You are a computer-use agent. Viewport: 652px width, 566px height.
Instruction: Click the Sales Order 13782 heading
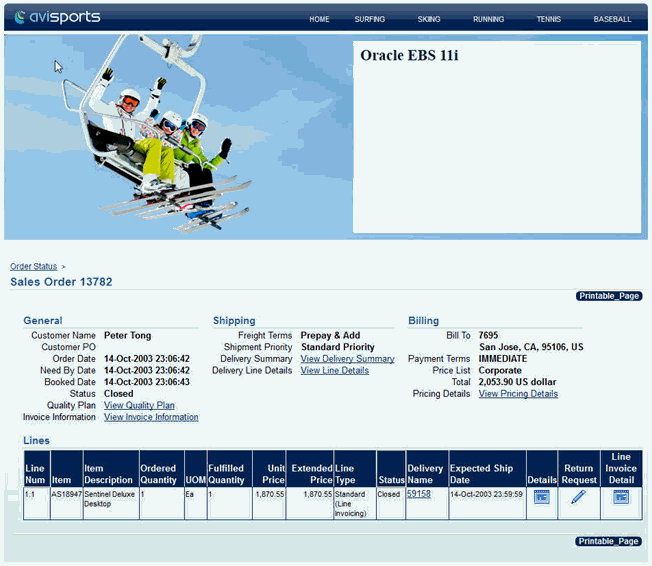[x=61, y=282]
